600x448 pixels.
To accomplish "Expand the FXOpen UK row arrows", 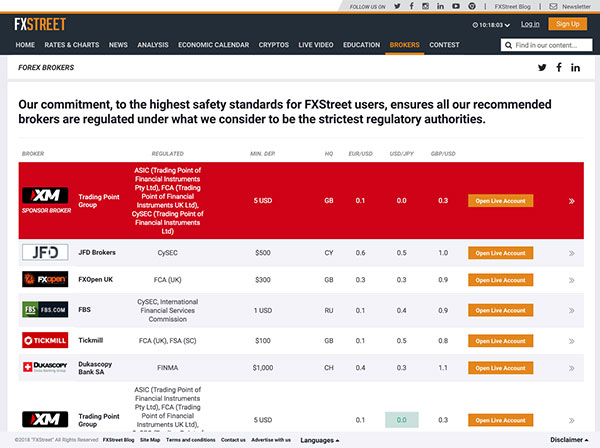I will point(571,280).
